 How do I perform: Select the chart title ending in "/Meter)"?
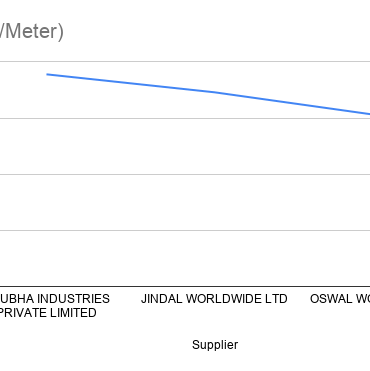[x=32, y=31]
